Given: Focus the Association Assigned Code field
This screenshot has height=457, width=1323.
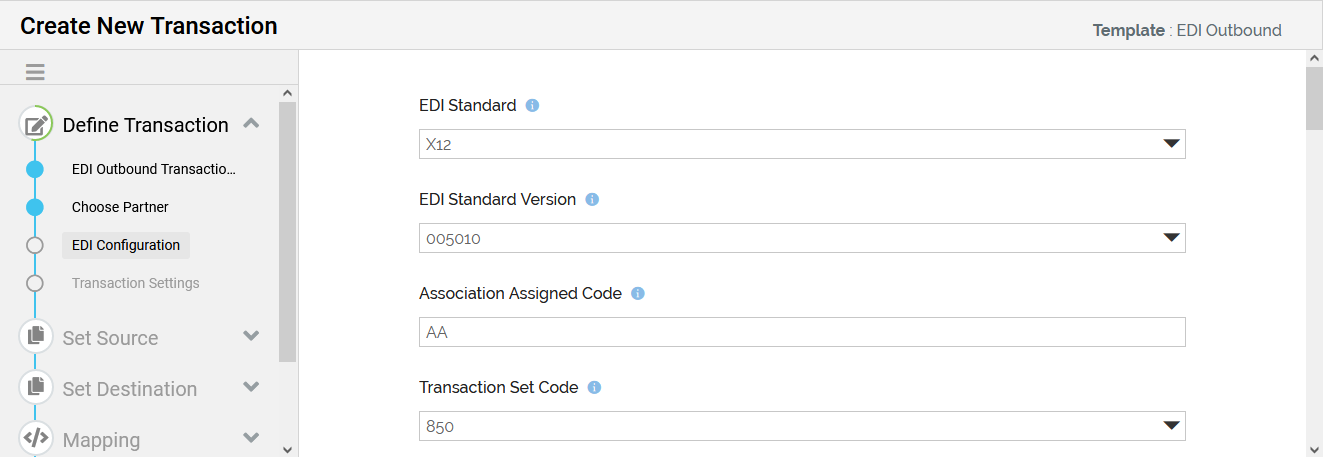Looking at the screenshot, I should click(801, 332).
